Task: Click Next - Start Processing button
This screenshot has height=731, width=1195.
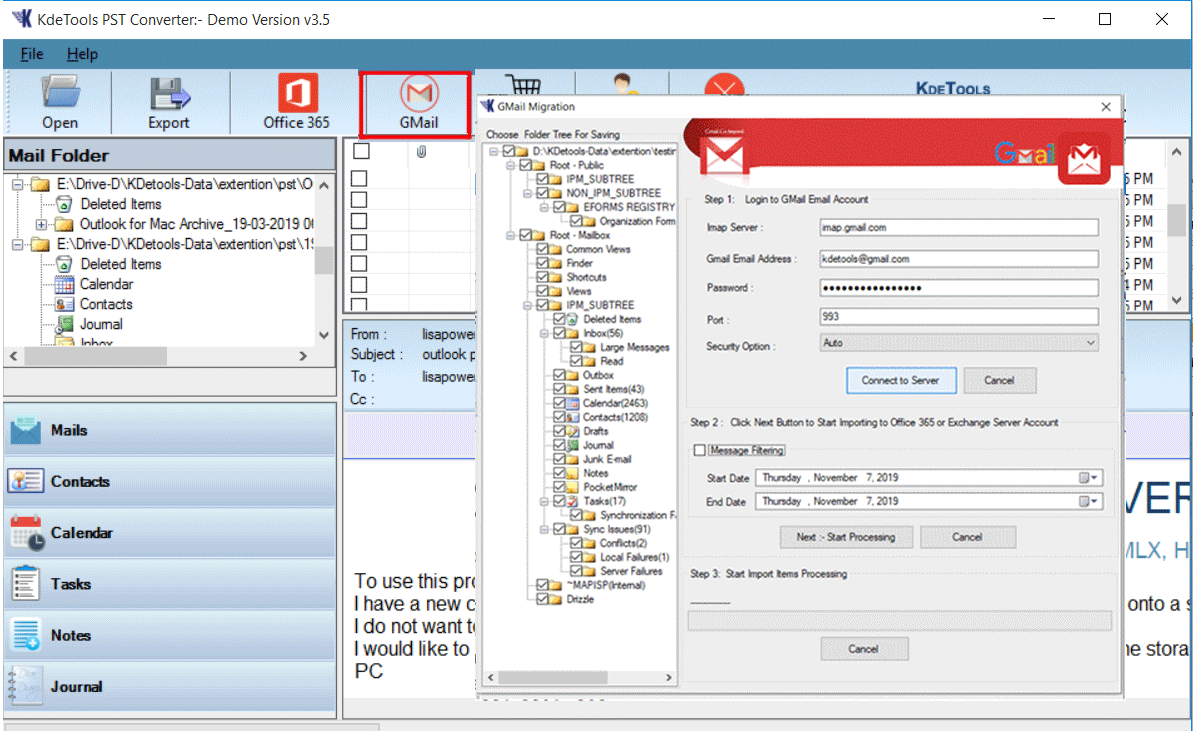Action: pyautogui.click(x=846, y=537)
